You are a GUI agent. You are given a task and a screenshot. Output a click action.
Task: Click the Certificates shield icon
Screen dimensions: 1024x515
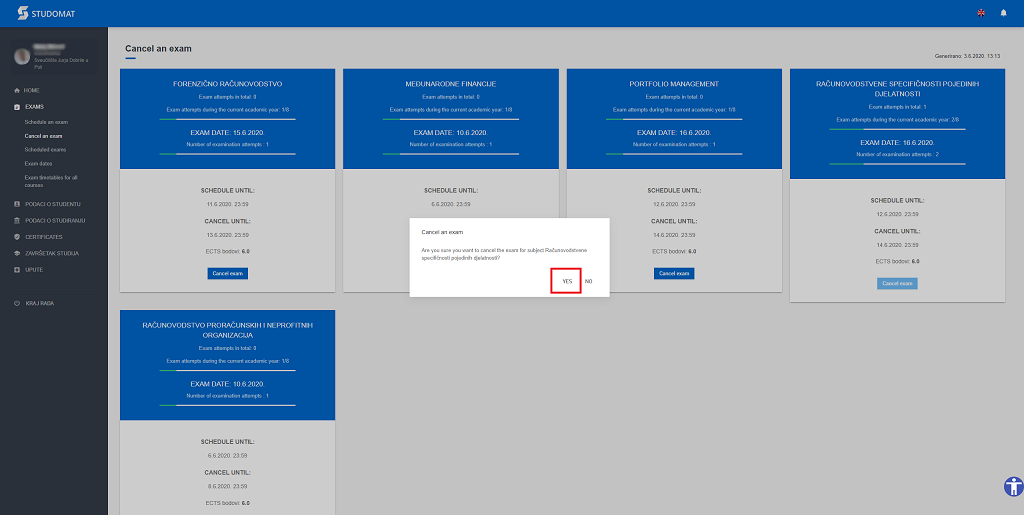click(x=16, y=237)
